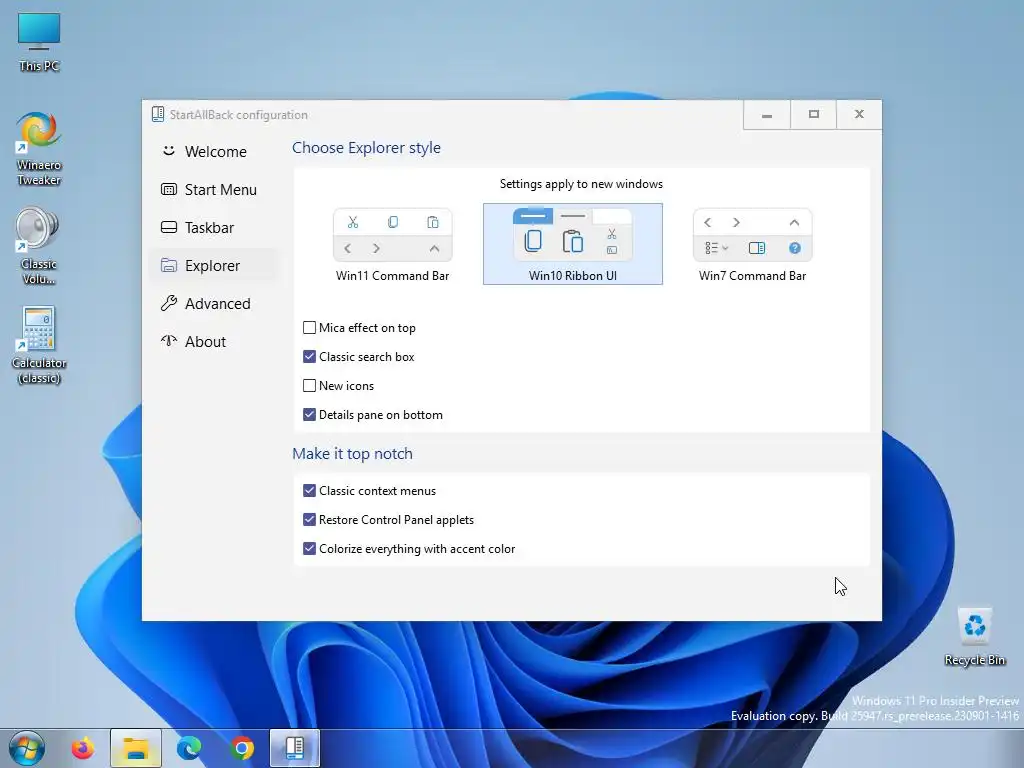Launch Firefox from the taskbar
The image size is (1024, 768).
83,748
